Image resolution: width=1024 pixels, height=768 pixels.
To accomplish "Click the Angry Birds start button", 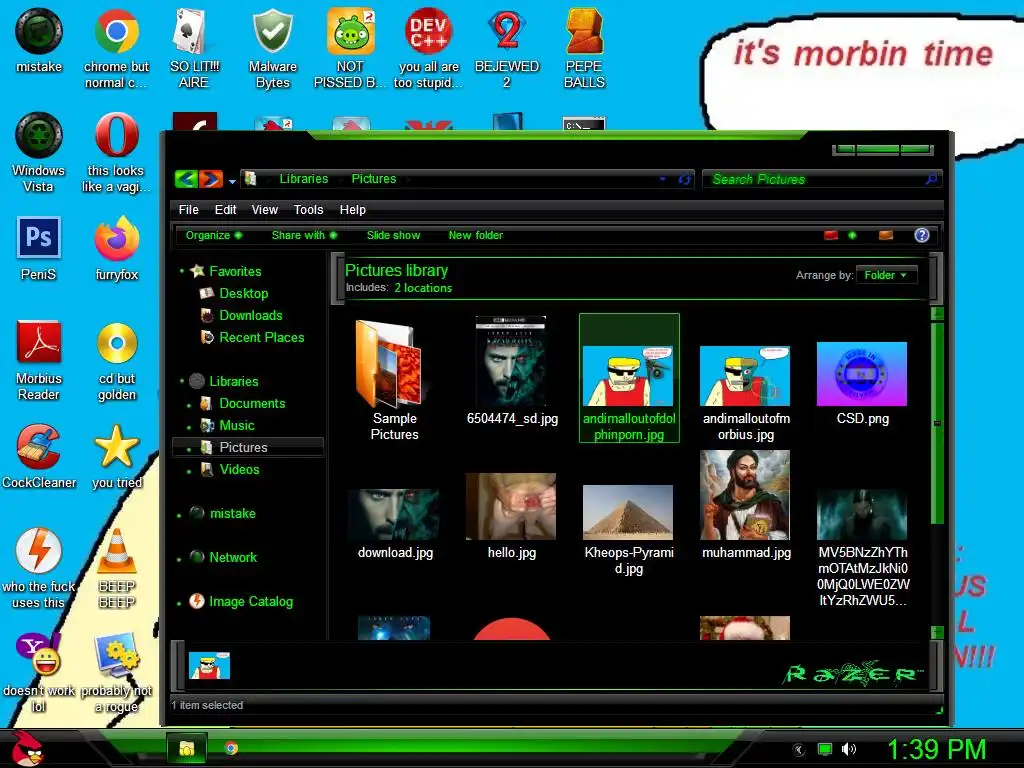I will pos(29,748).
